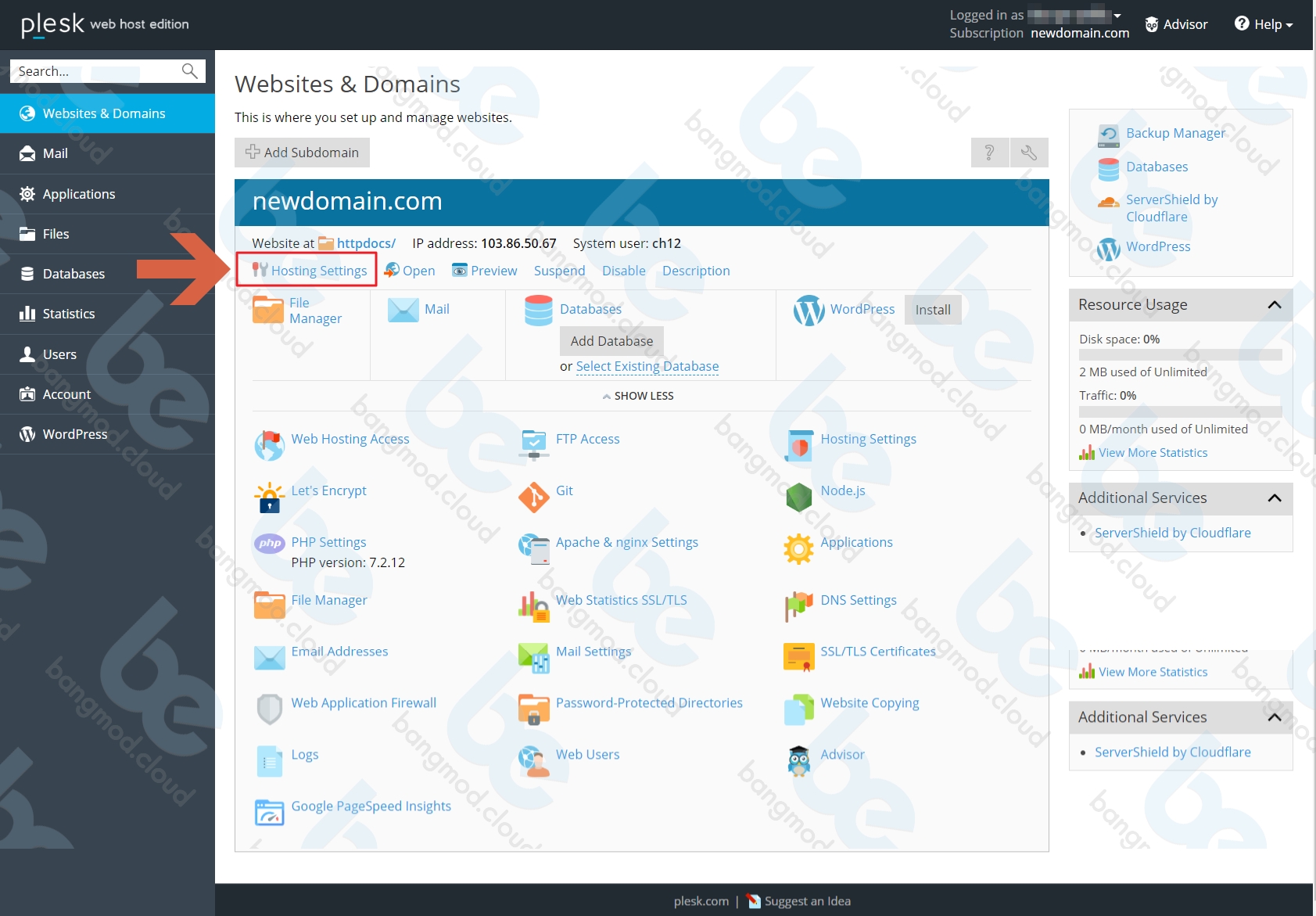Viewport: 1316px width, 916px height.
Task: Click the Add Database button
Action: coord(611,341)
